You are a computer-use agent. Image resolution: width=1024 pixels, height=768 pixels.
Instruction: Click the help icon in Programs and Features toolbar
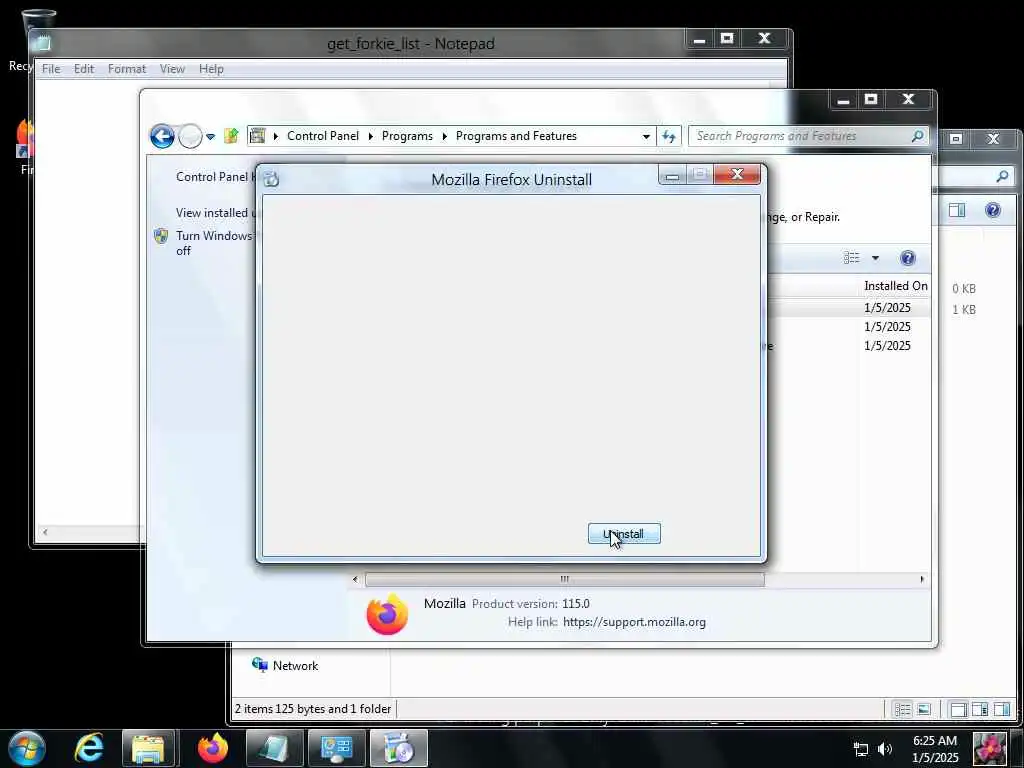coord(908,258)
